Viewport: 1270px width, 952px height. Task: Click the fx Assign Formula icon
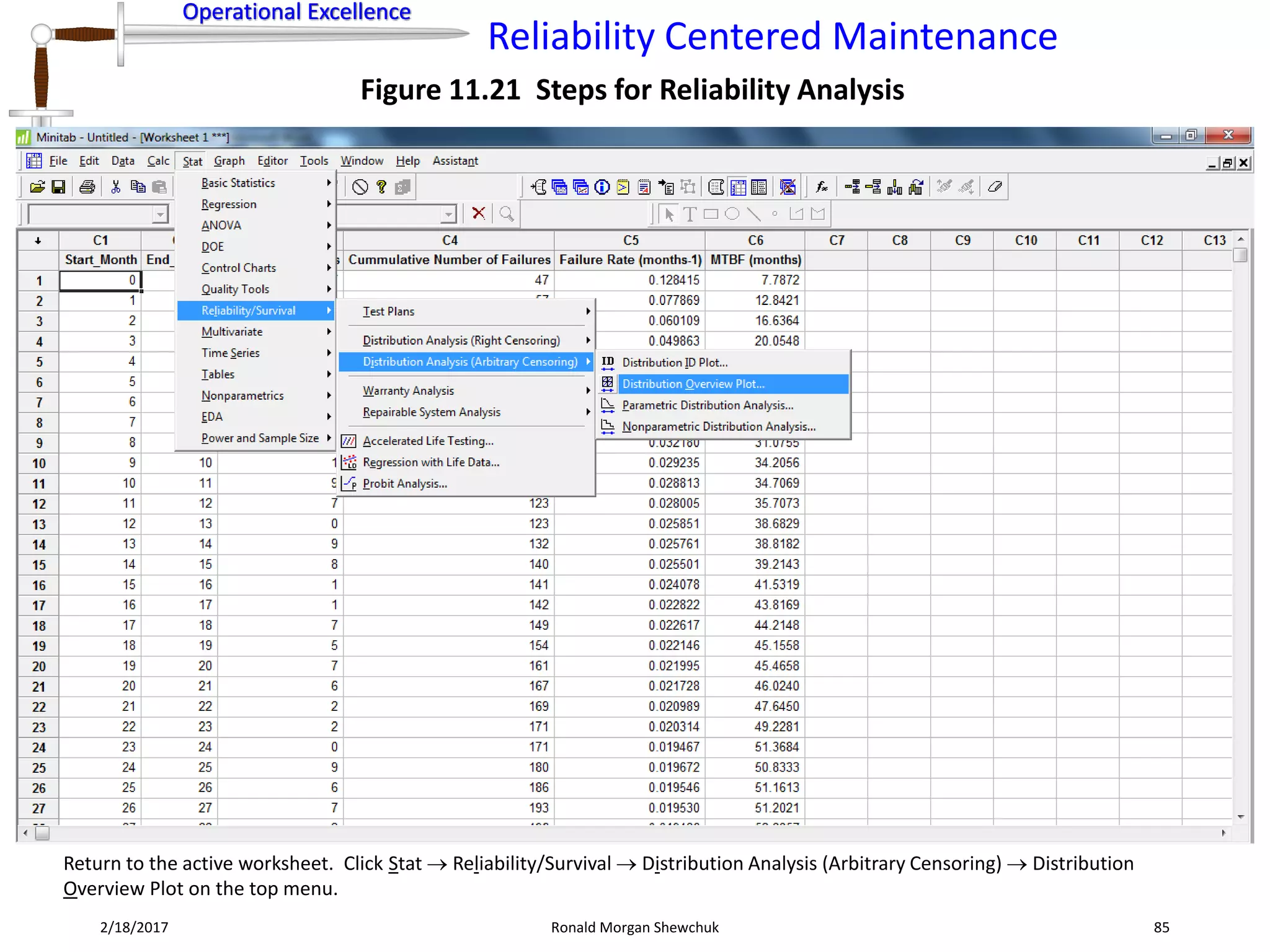[x=822, y=187]
